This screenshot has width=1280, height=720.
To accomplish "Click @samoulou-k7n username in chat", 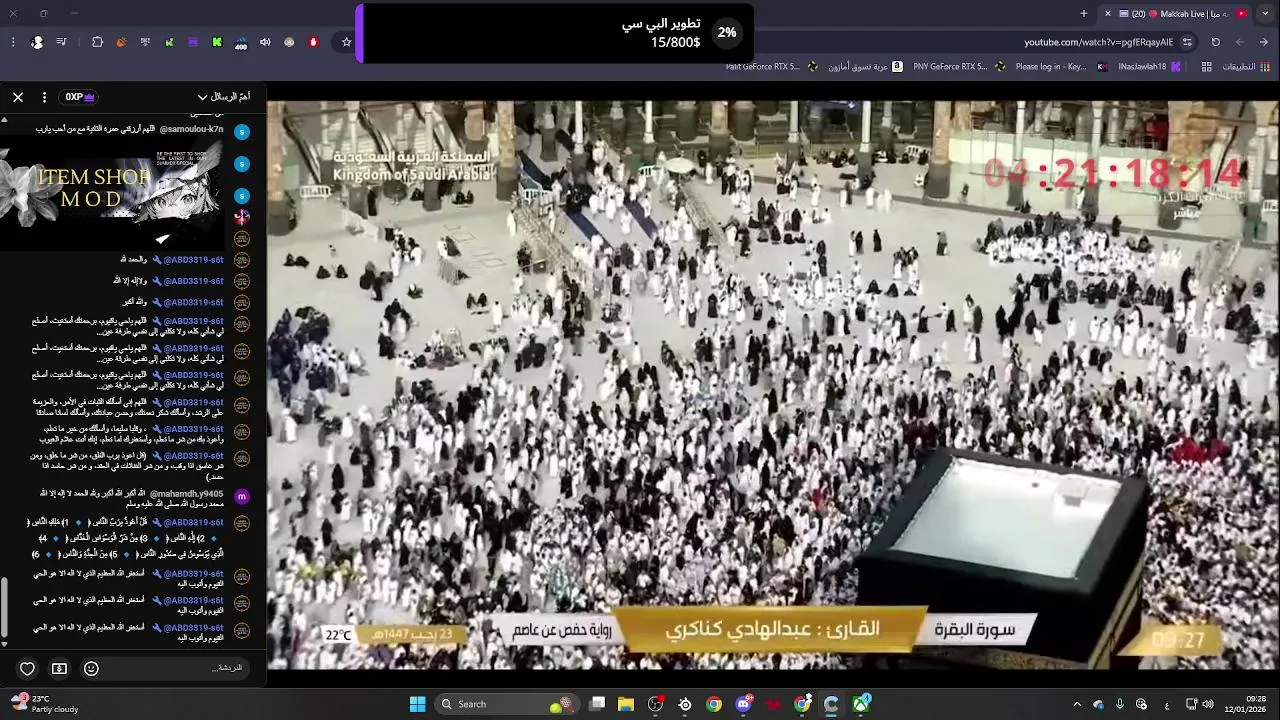I will (192, 129).
